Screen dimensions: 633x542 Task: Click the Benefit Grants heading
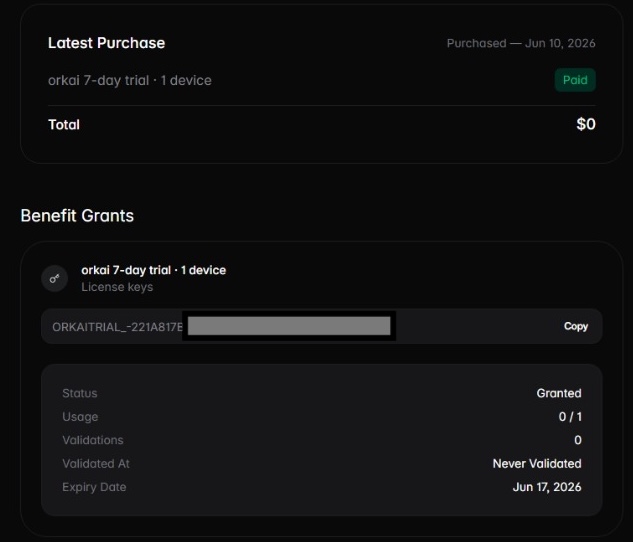77,216
